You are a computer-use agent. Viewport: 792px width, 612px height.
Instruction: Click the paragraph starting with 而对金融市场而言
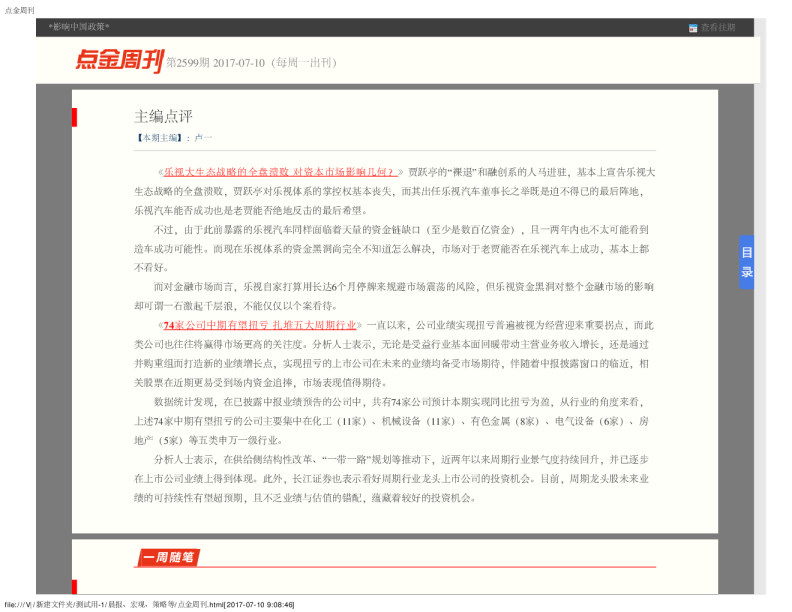click(395, 295)
